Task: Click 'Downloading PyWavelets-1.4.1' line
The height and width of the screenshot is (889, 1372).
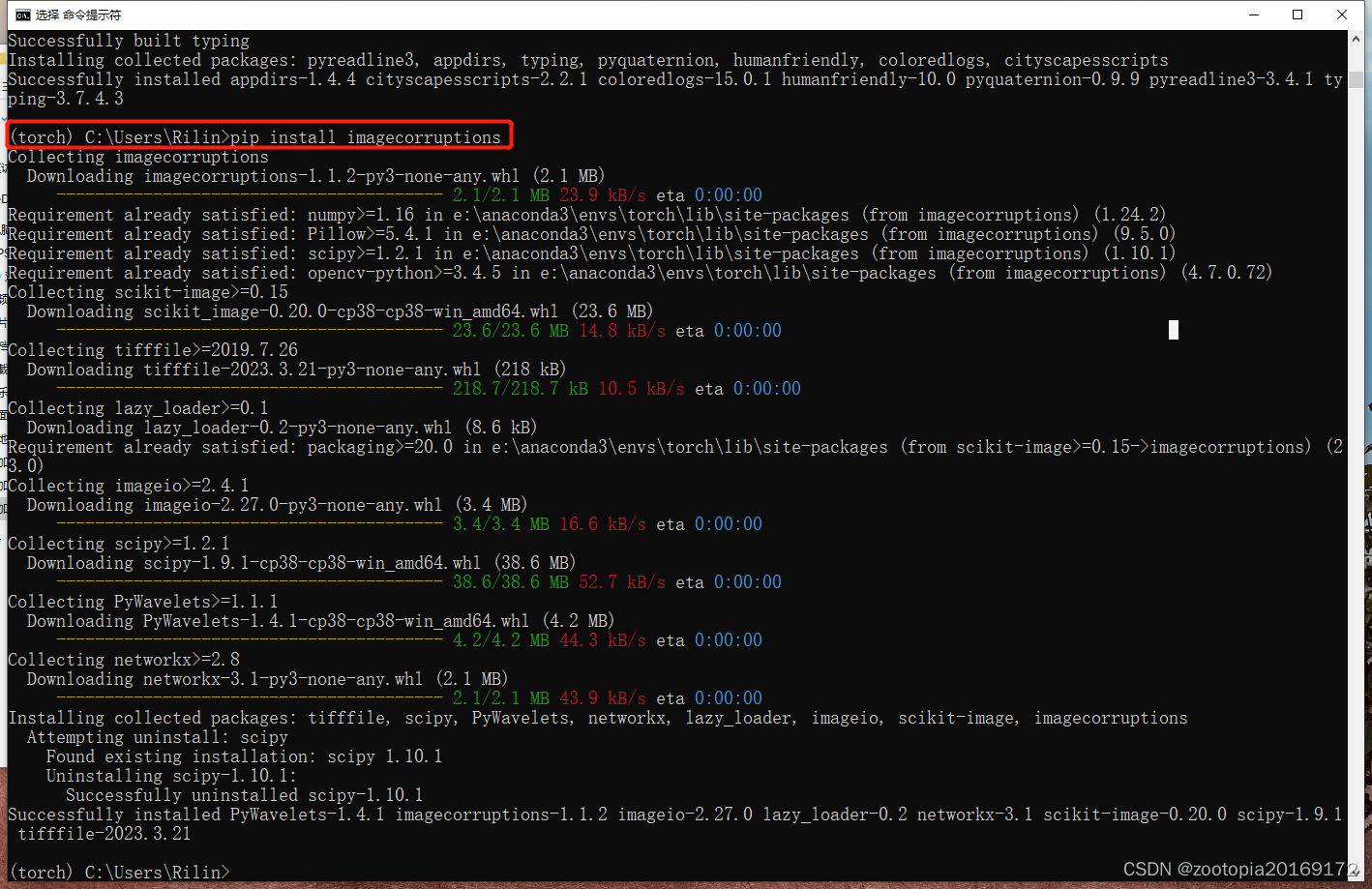Action: click(x=320, y=621)
